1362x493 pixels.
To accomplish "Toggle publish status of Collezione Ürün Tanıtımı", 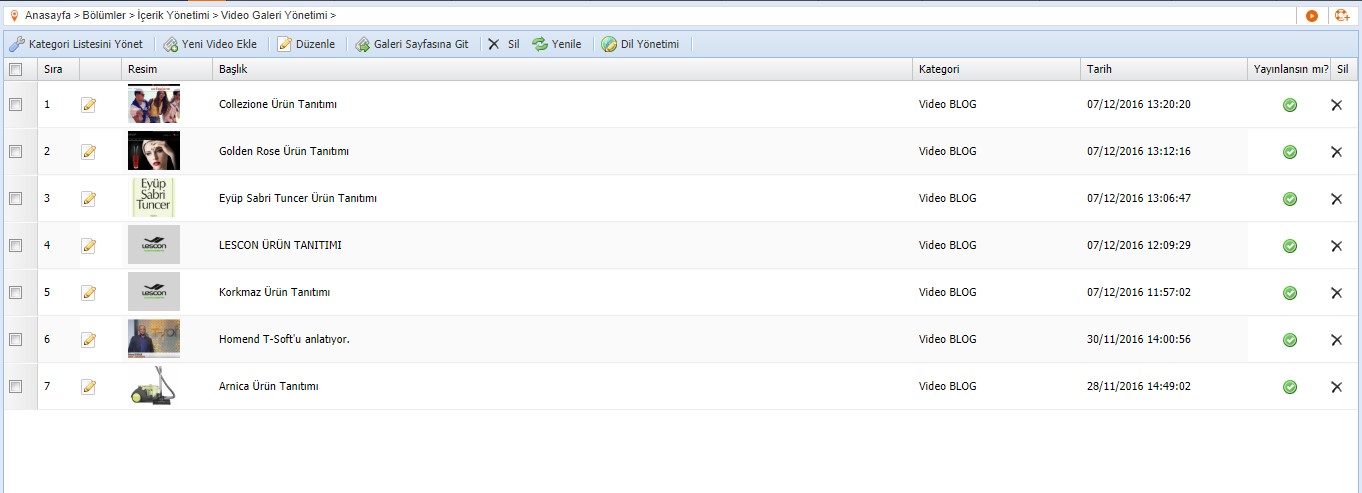I will [1290, 105].
